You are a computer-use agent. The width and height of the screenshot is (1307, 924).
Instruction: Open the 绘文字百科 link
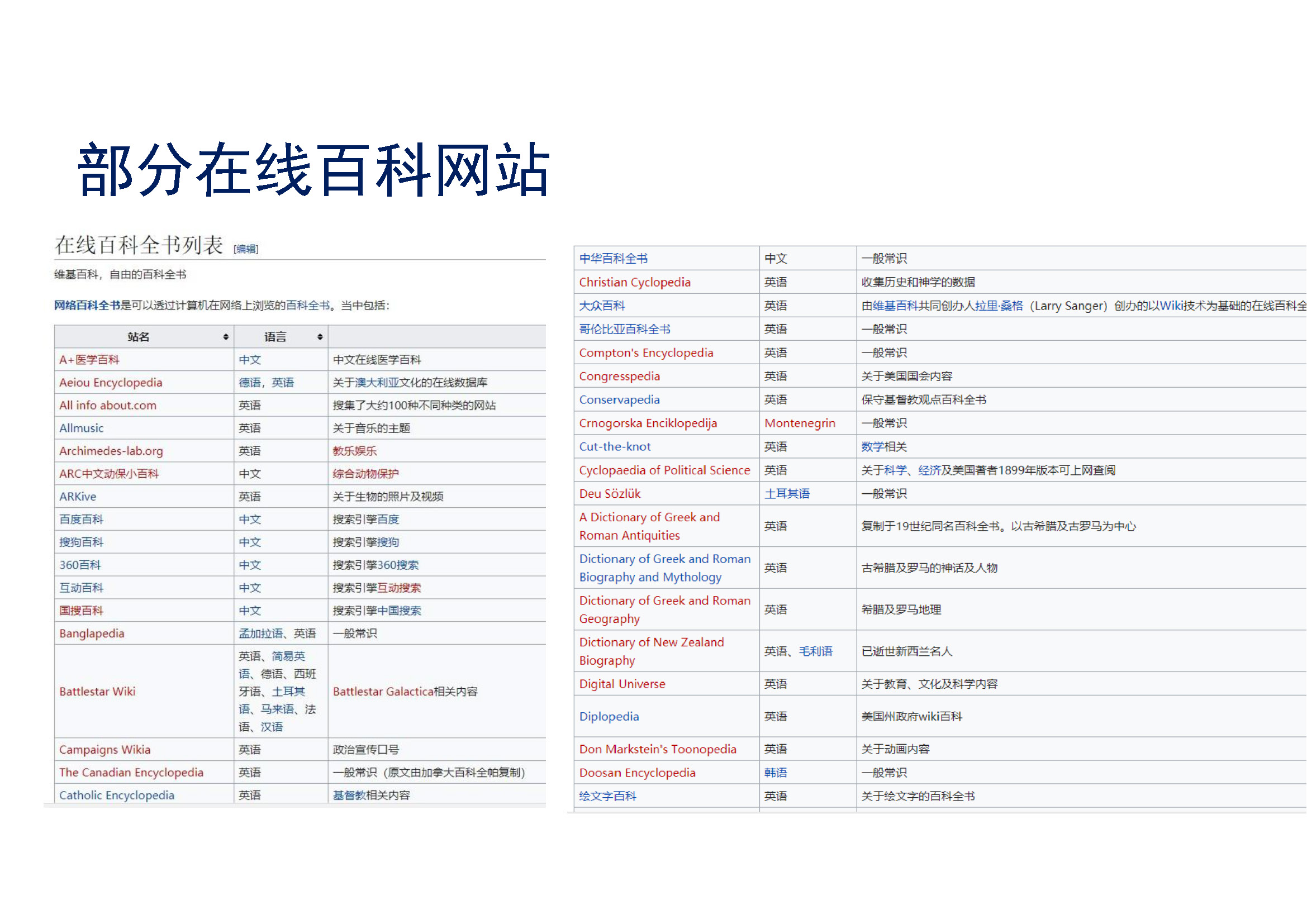point(607,797)
